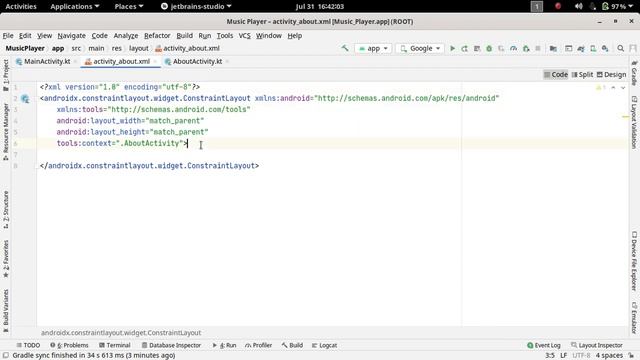This screenshot has width=640, height=360.
Task: Open the app run configuration dropdown
Action: tap(373, 48)
